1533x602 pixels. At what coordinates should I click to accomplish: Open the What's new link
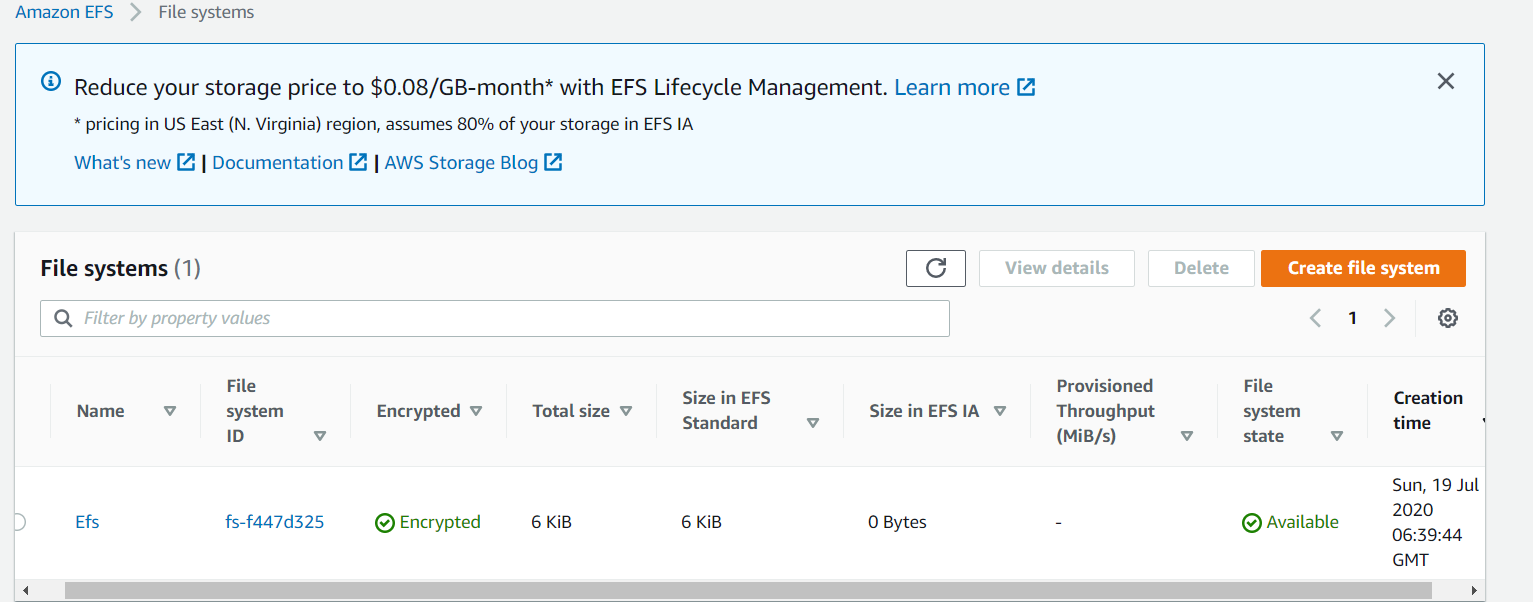122,162
